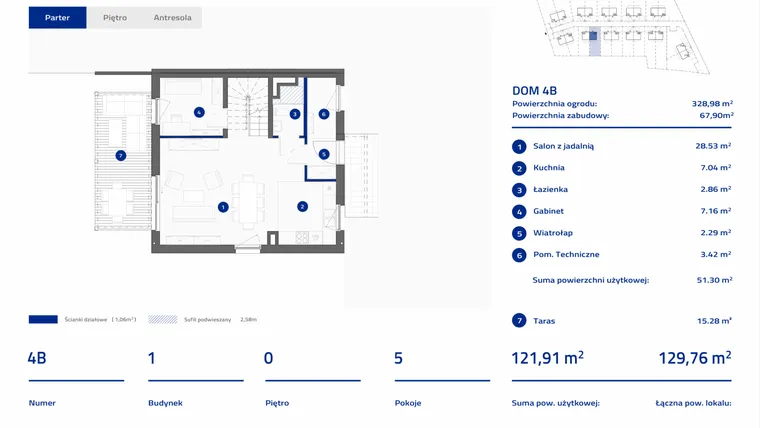
Task: Switch to the Parter floor tab
Action: 57,17
